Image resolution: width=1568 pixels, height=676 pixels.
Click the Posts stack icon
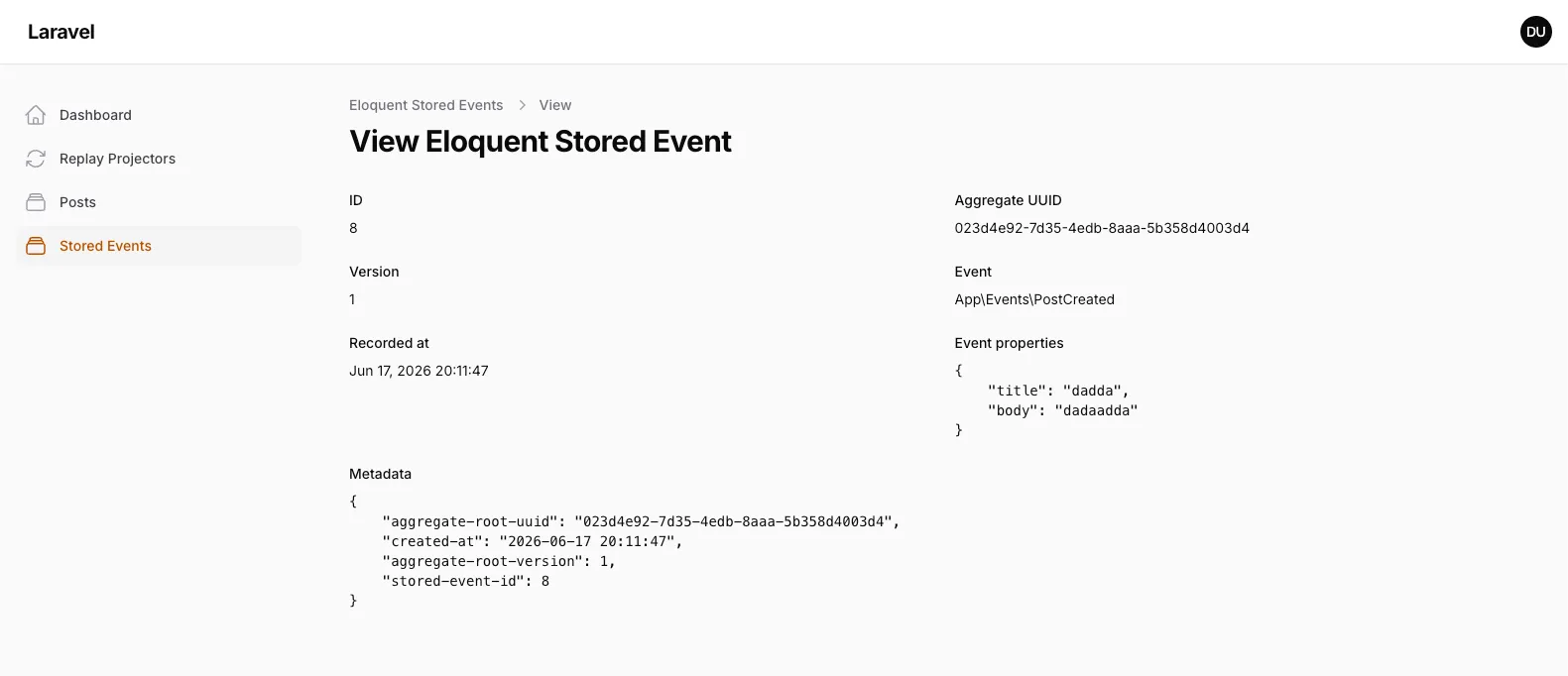[36, 202]
